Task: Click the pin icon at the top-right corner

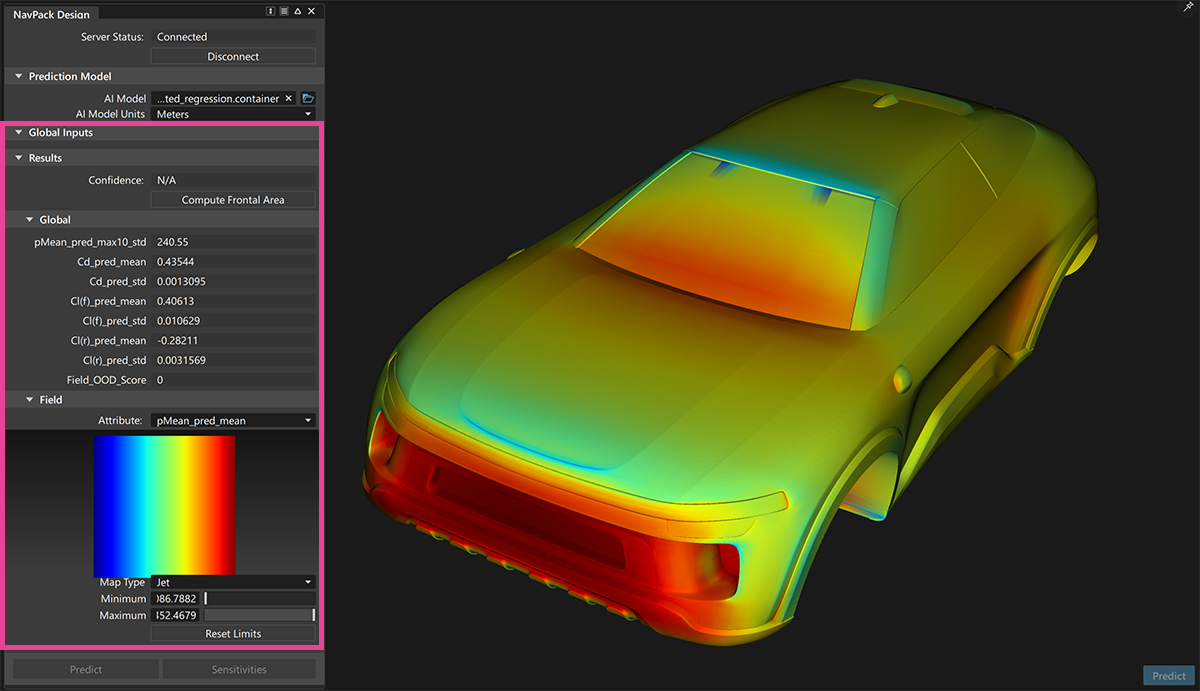Action: pos(1189,8)
